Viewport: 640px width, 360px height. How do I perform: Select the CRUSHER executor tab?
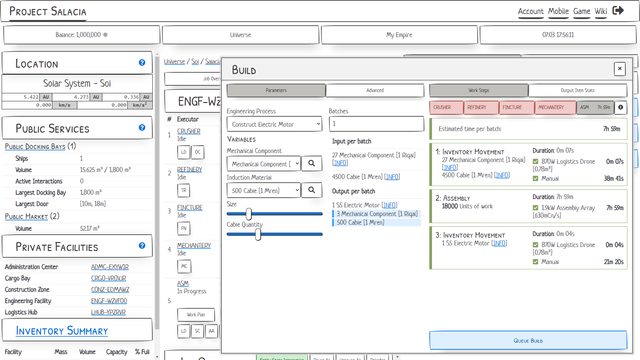coord(446,107)
